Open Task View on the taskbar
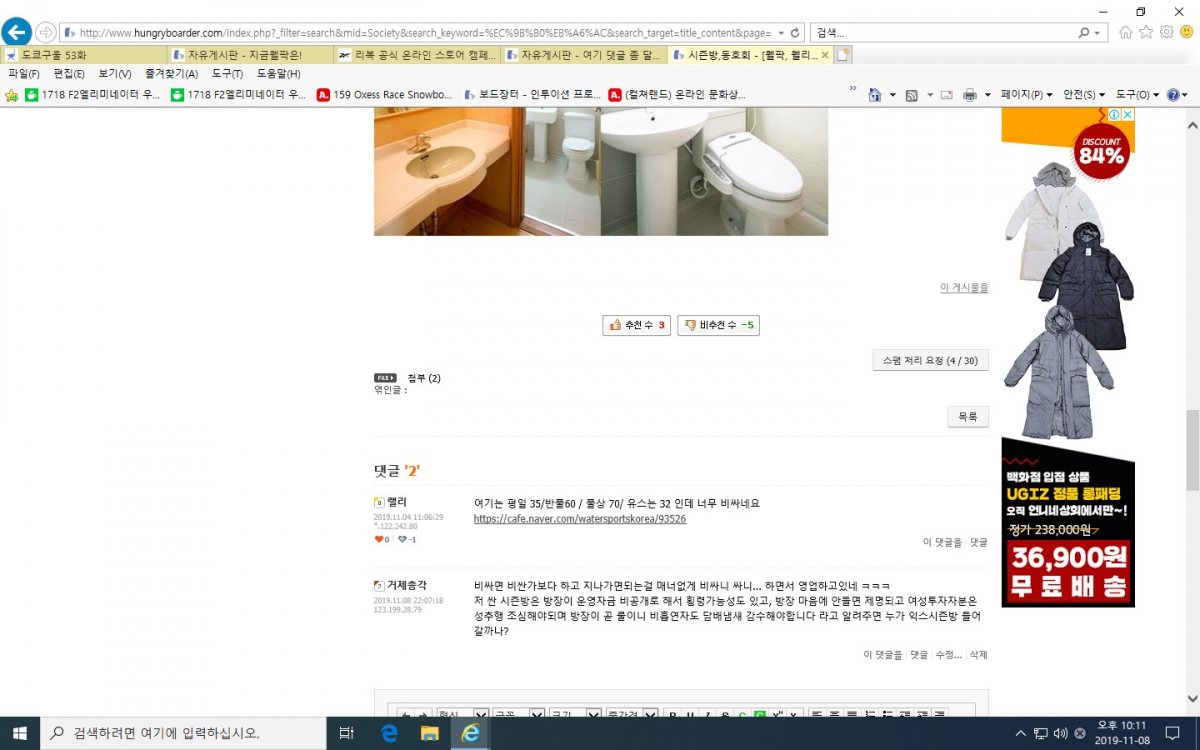1200x750 pixels. [x=346, y=733]
